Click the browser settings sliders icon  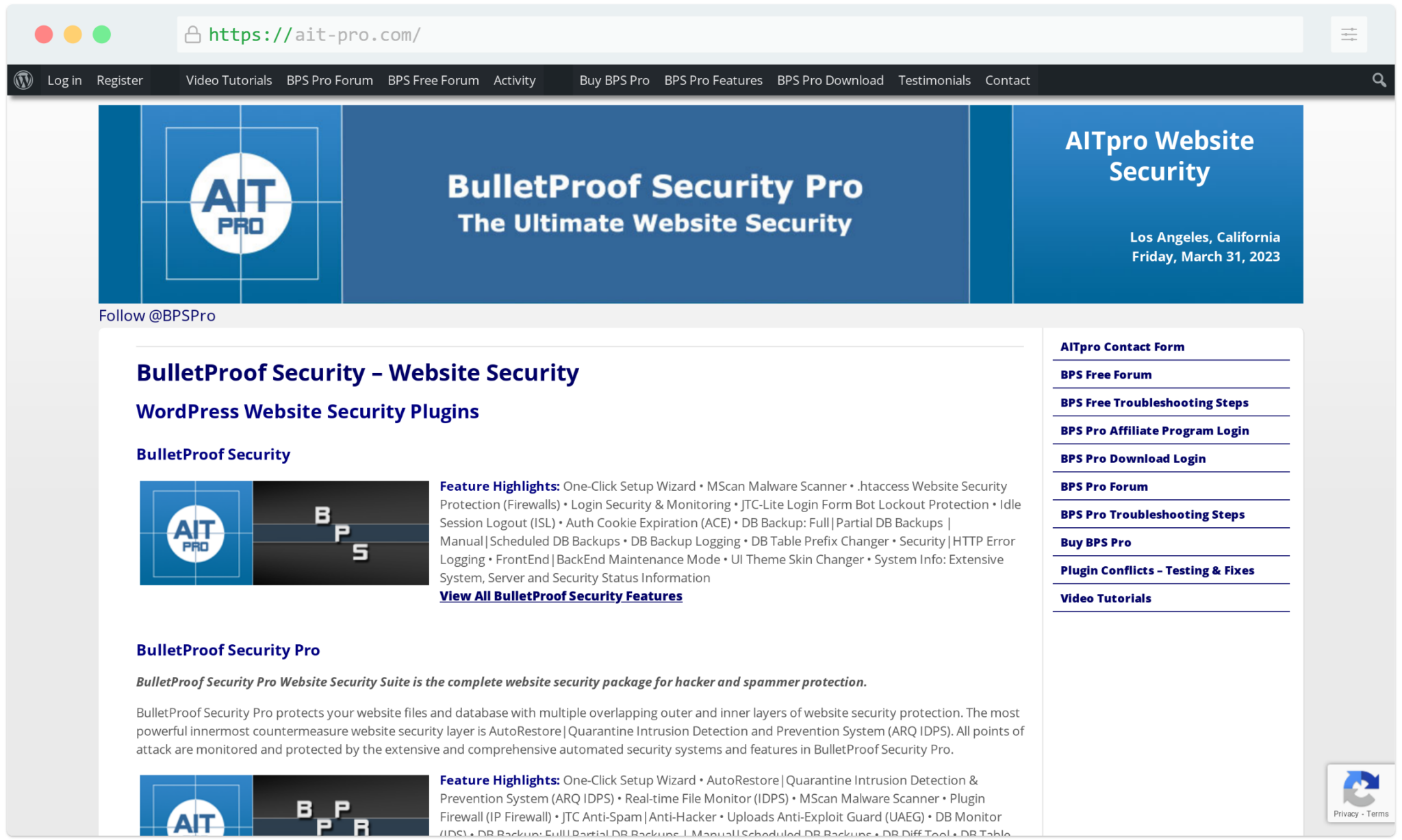tap(1349, 34)
